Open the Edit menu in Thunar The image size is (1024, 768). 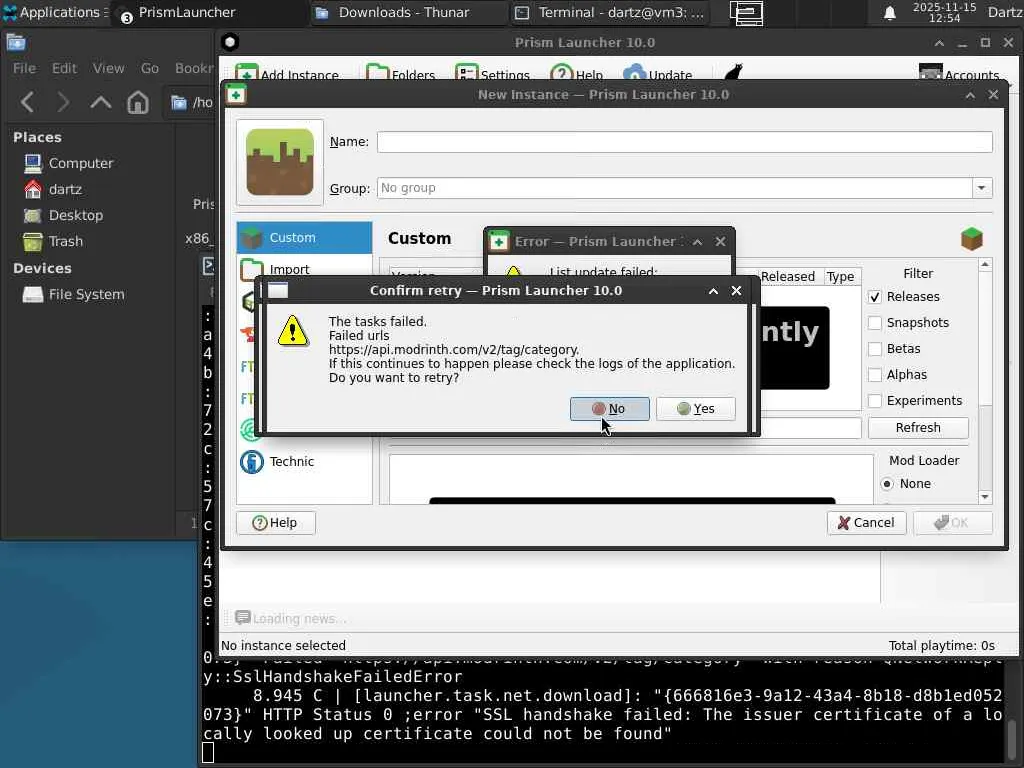tap(64, 69)
